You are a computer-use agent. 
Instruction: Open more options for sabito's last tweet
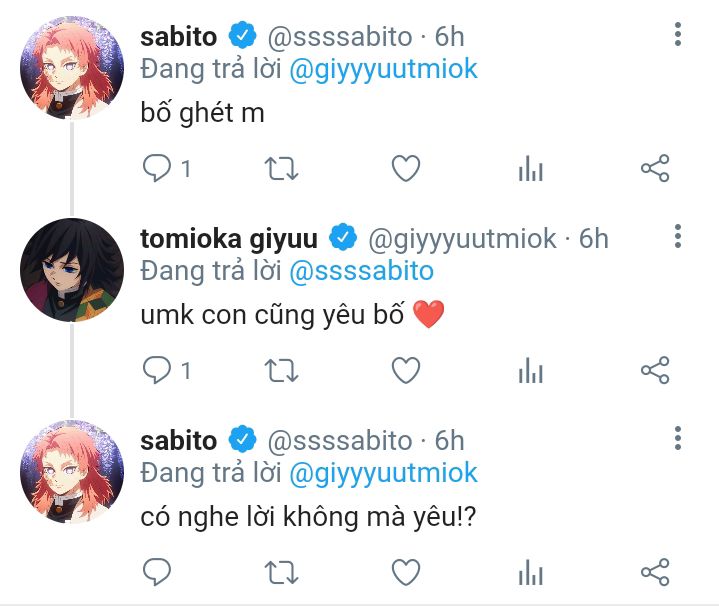pos(678,438)
